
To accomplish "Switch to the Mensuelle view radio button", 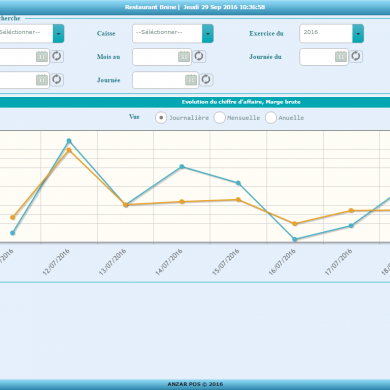I will [x=219, y=118].
